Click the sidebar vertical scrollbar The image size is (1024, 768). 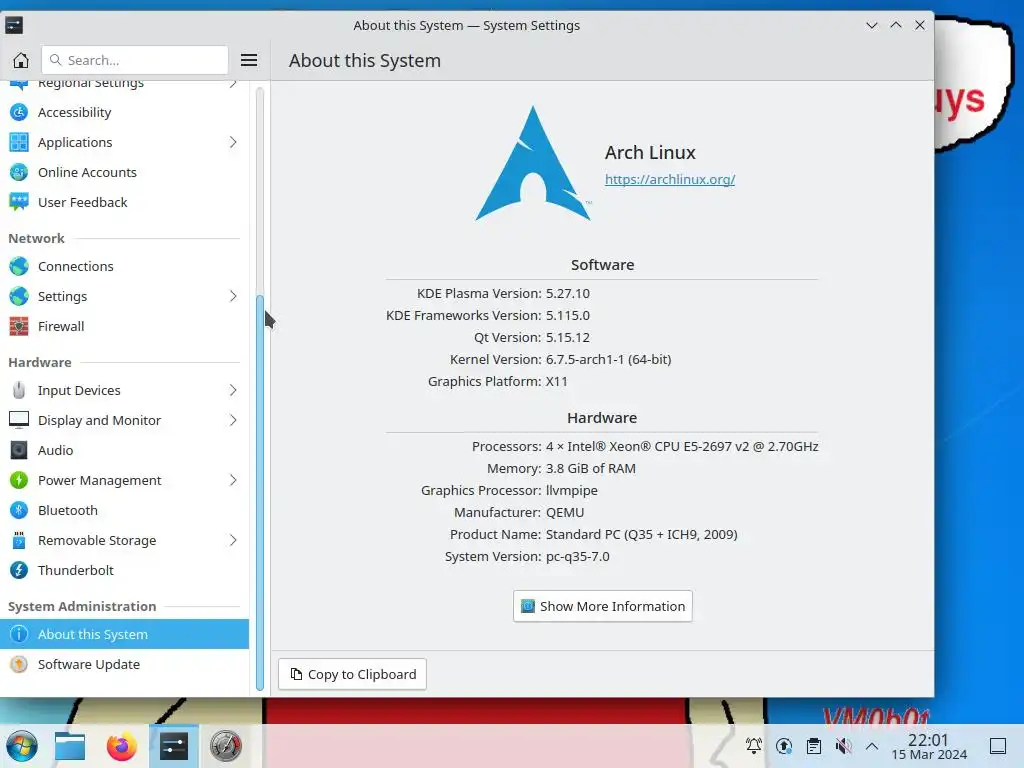pyautogui.click(x=260, y=491)
